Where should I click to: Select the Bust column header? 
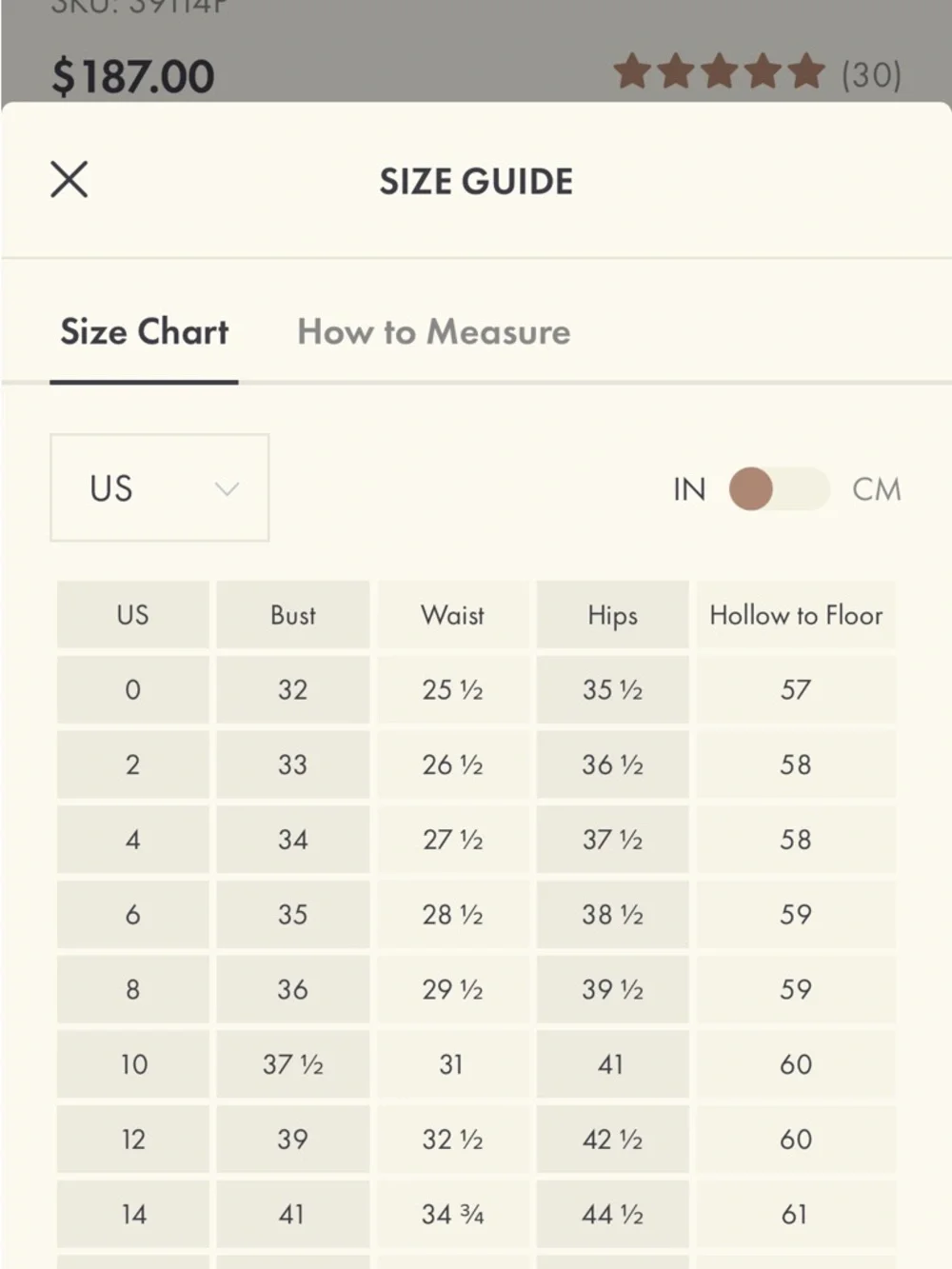point(292,615)
